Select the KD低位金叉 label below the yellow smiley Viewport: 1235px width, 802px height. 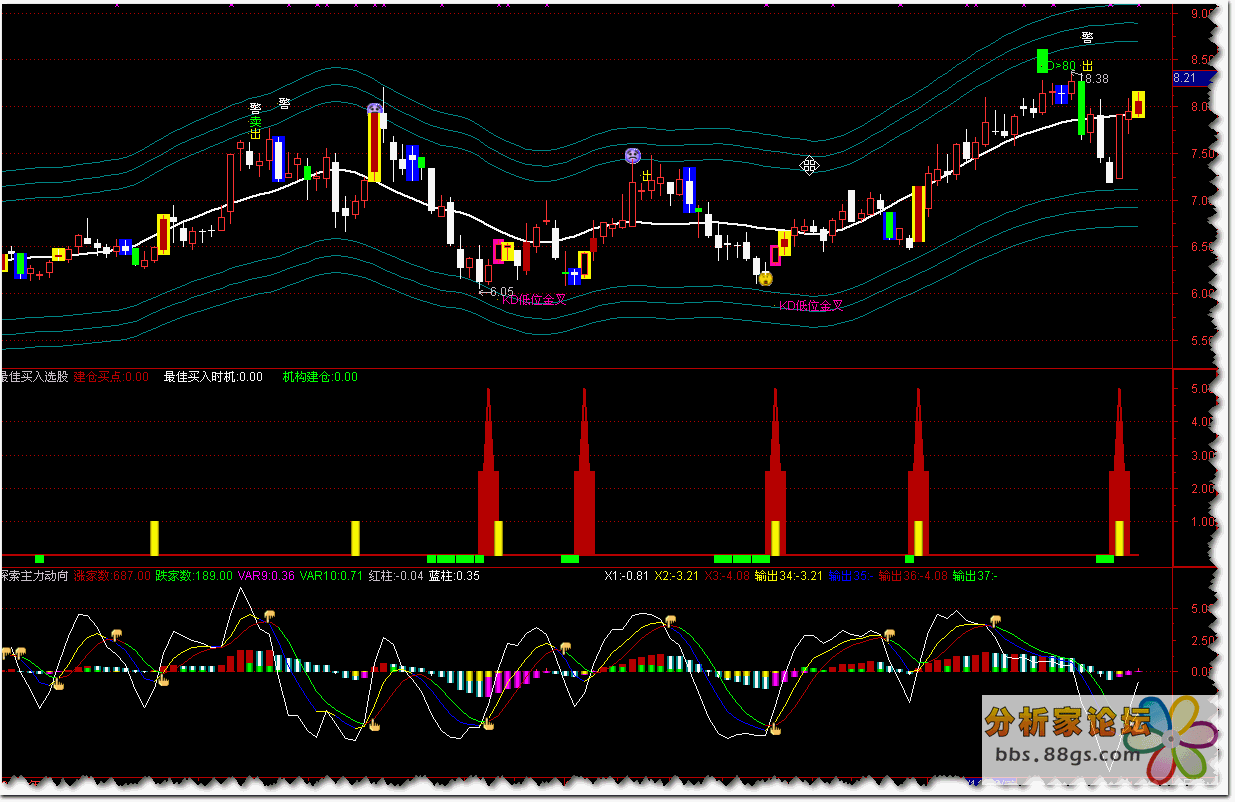(x=812, y=306)
